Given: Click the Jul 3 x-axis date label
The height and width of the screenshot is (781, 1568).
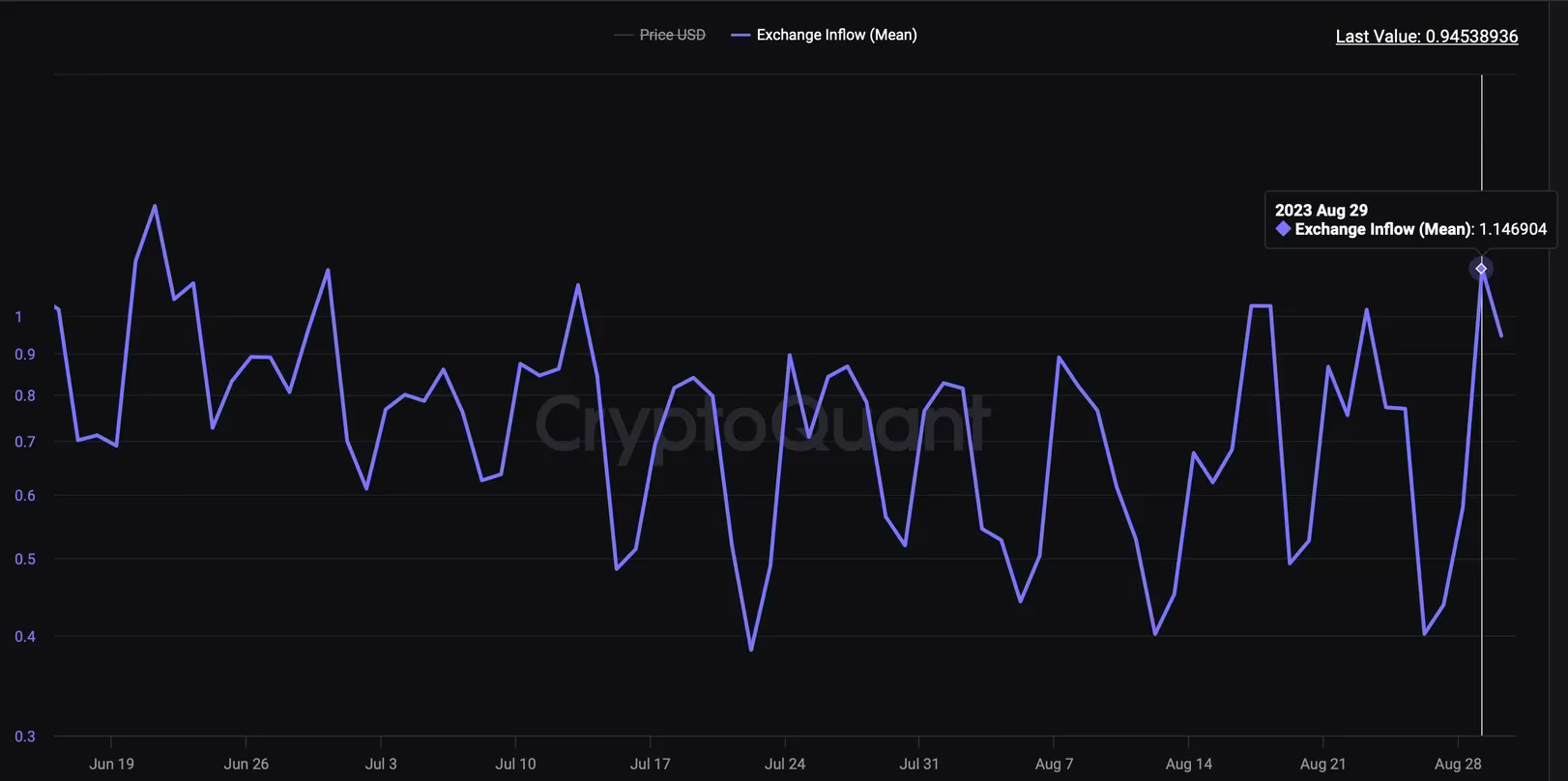Looking at the screenshot, I should 381,764.
